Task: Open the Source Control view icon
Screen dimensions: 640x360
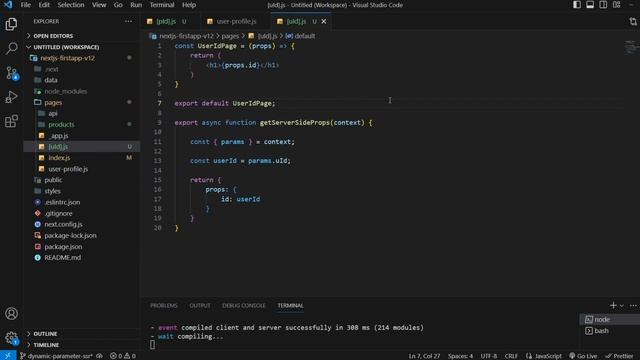Action: coord(11,73)
